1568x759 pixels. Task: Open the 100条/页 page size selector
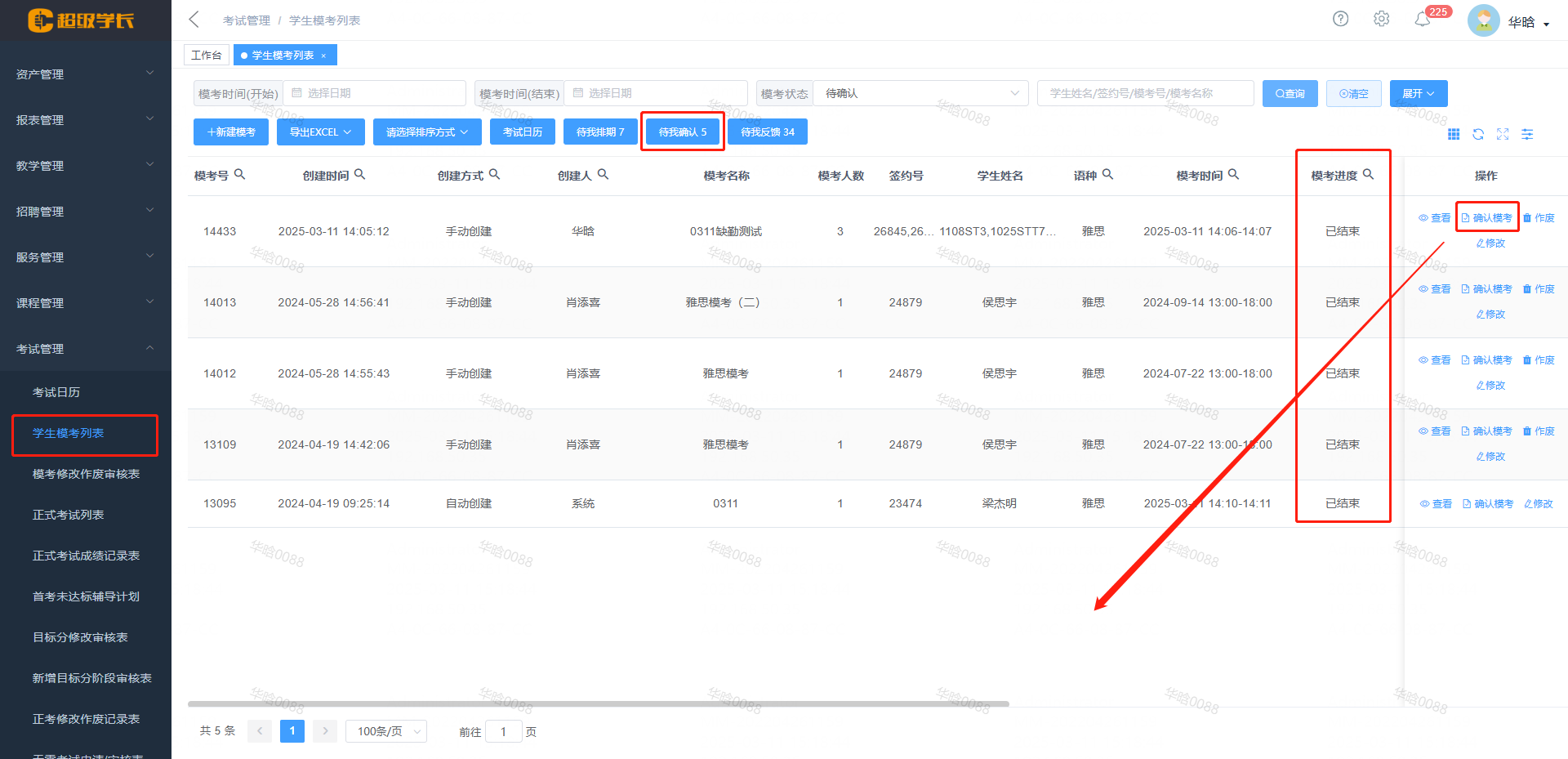point(385,731)
